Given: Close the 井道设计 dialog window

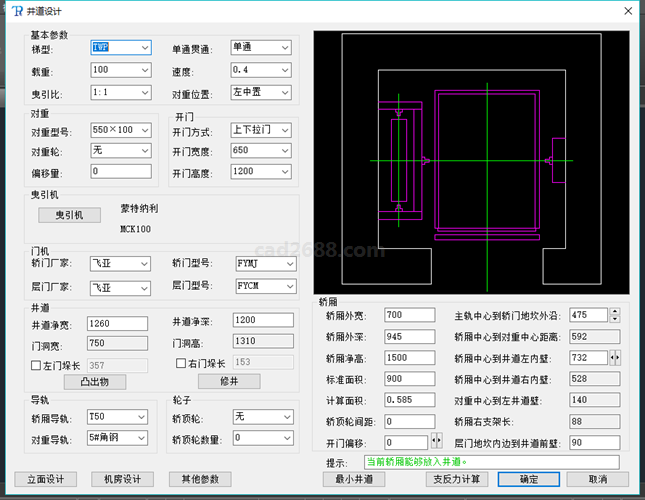Looking at the screenshot, I should [x=627, y=11].
